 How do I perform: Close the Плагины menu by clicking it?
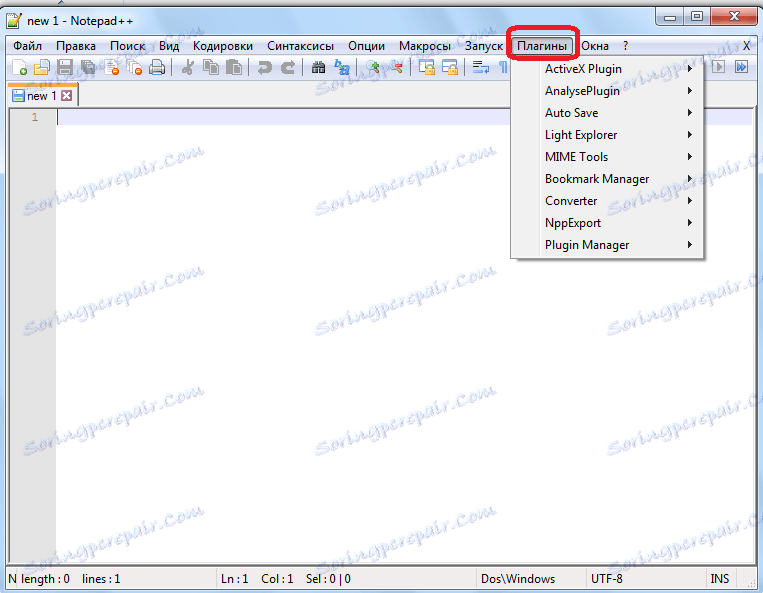[x=542, y=46]
